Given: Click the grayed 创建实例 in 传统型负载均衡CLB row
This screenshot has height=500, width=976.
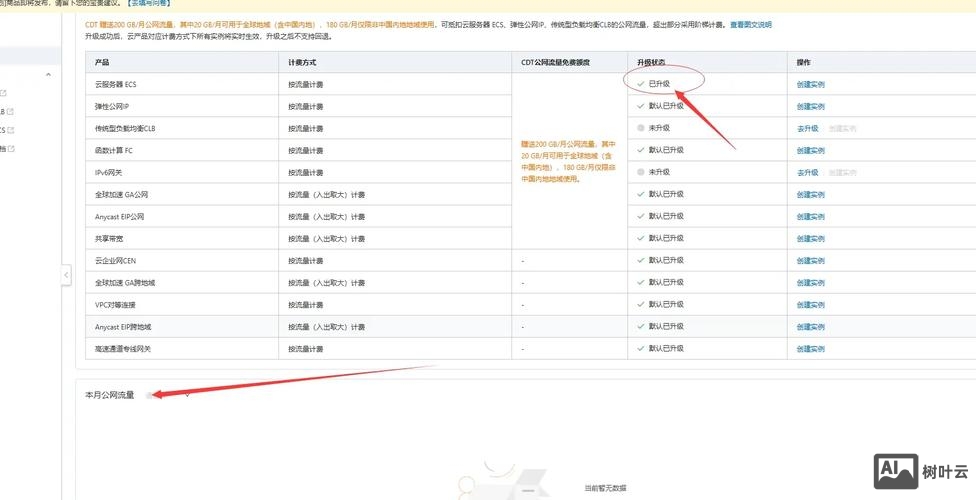Looking at the screenshot, I should tap(842, 128).
